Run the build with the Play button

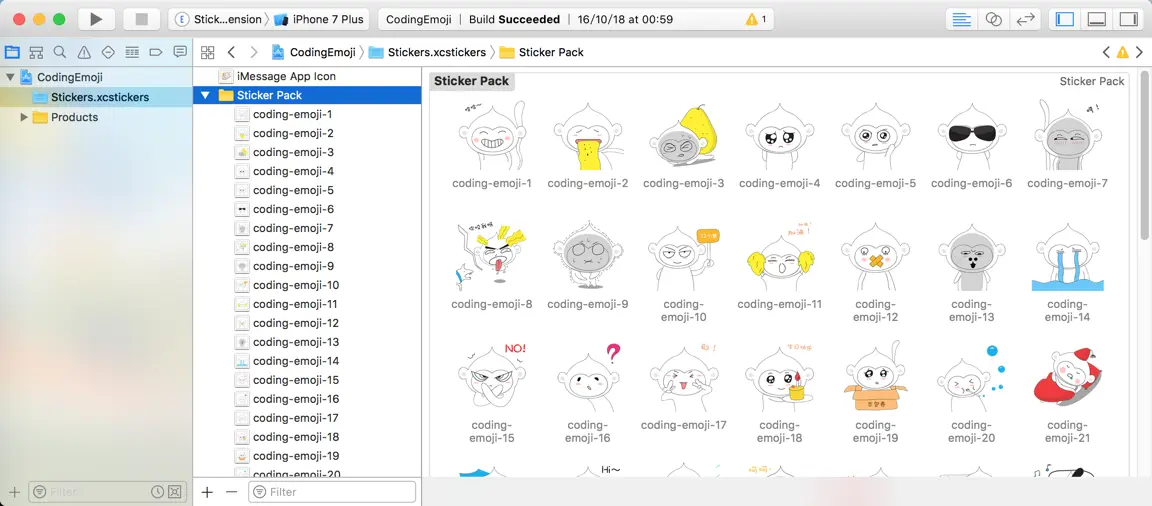(96, 20)
